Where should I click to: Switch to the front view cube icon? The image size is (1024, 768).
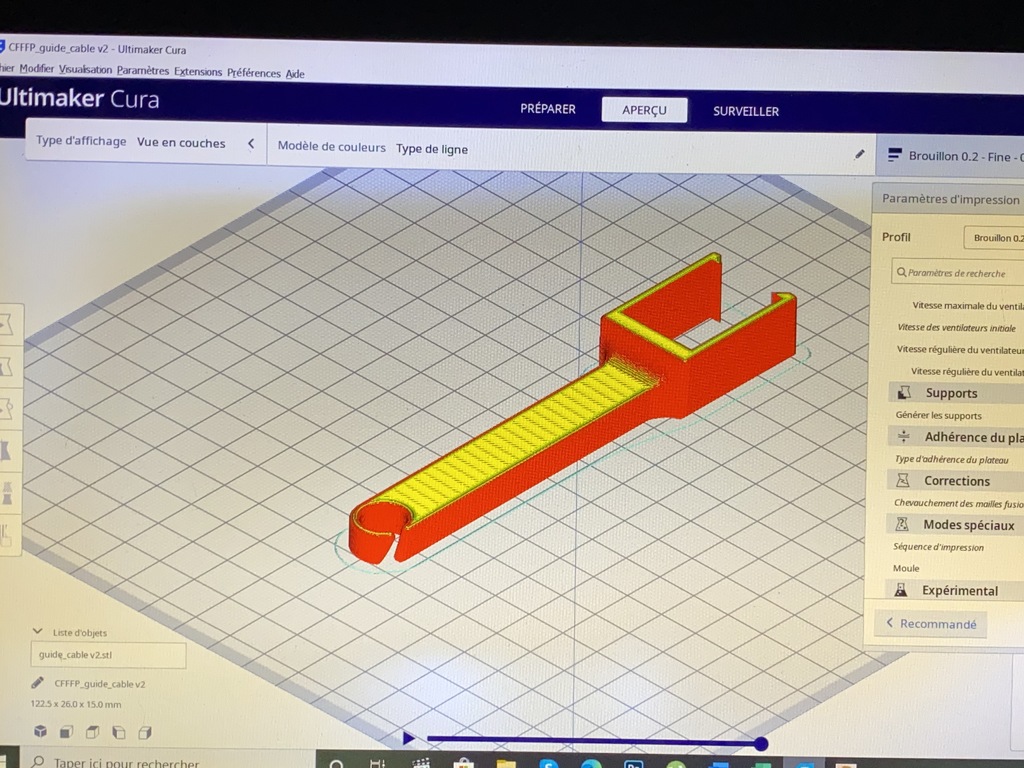66,731
